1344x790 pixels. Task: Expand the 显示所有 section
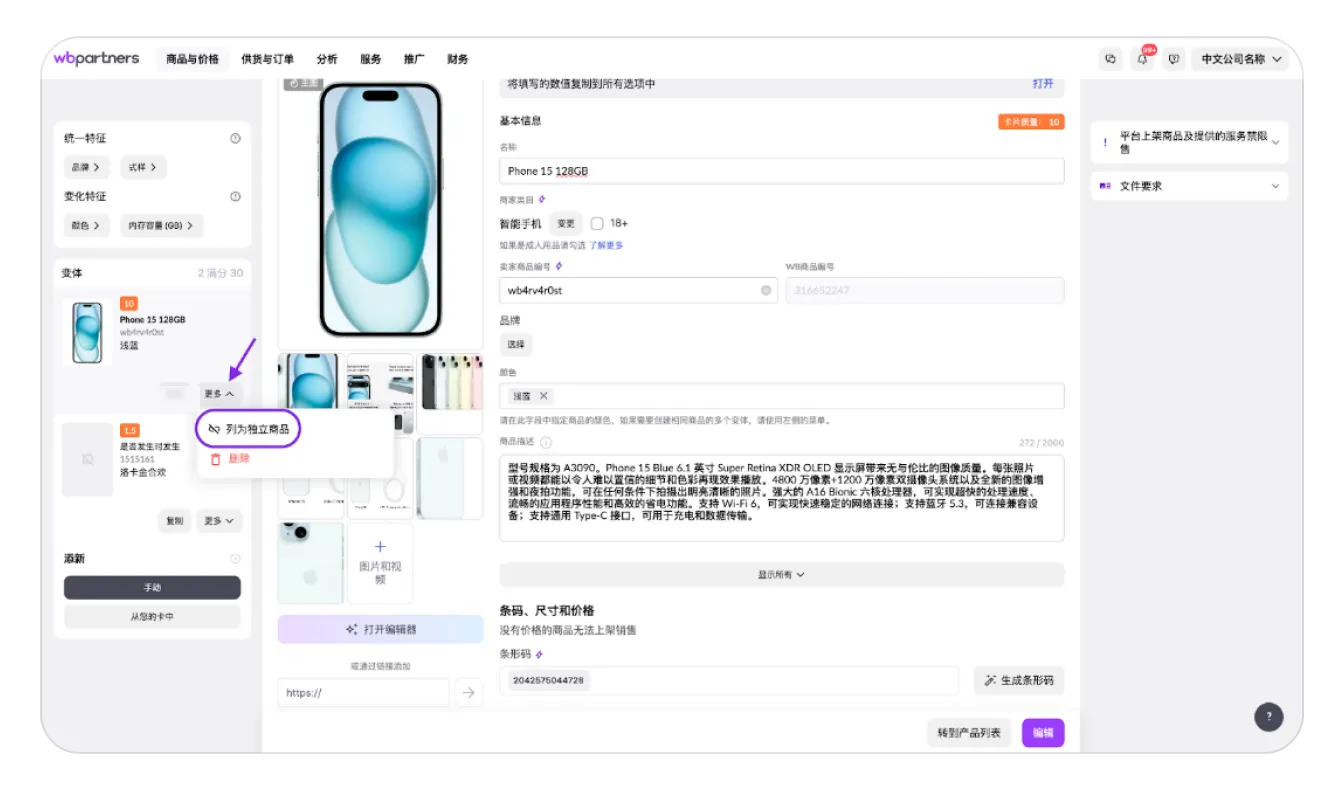point(781,574)
